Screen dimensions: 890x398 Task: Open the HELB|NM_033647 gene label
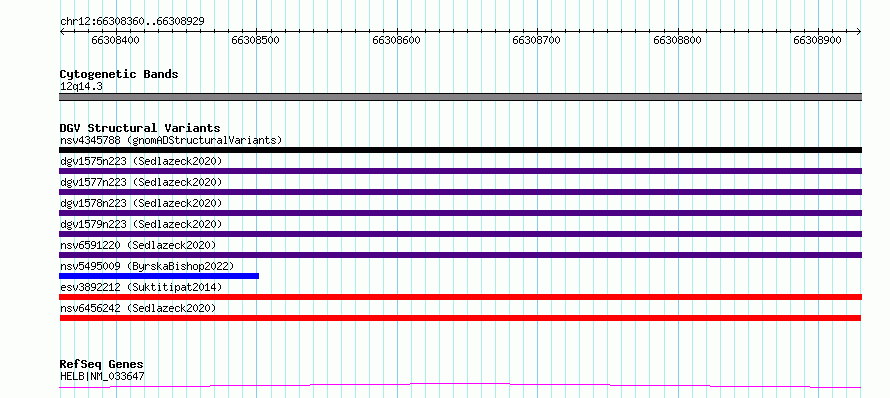102,376
